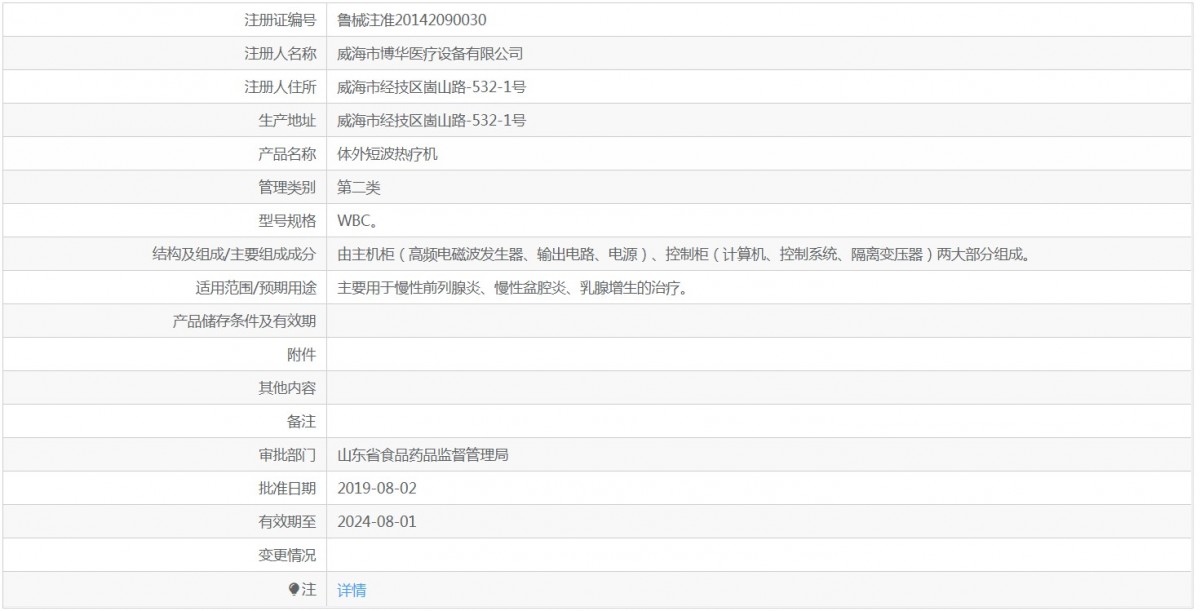
Task: Click the 产品名称 label
Action: pyautogui.click(x=287, y=154)
